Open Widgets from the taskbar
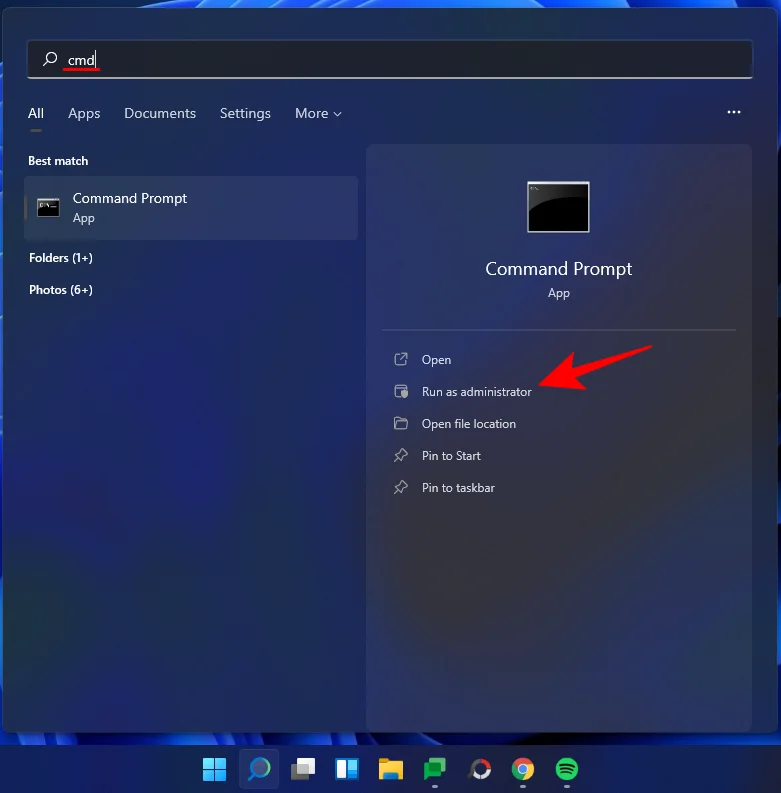Screen dimensions: 781x793 [347, 769]
